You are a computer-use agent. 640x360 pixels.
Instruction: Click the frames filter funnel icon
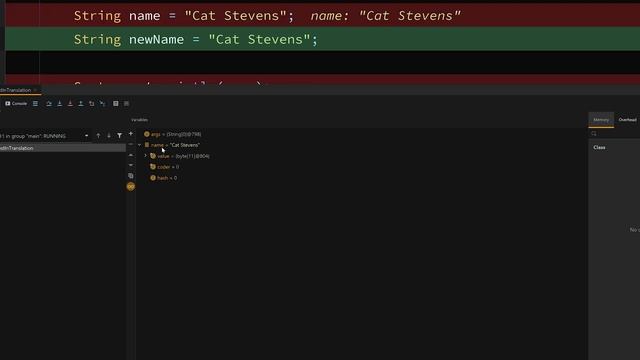(x=120, y=136)
